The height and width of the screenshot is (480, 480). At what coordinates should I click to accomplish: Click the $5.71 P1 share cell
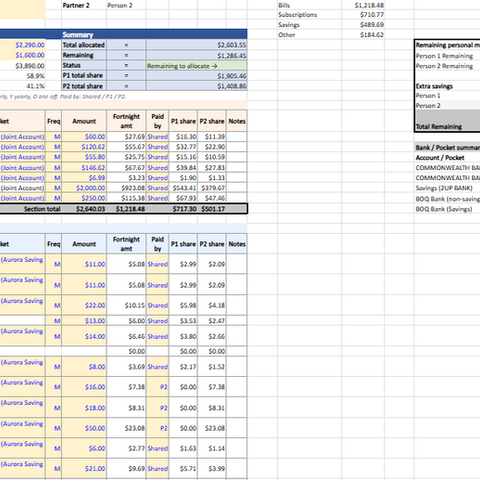click(x=183, y=469)
